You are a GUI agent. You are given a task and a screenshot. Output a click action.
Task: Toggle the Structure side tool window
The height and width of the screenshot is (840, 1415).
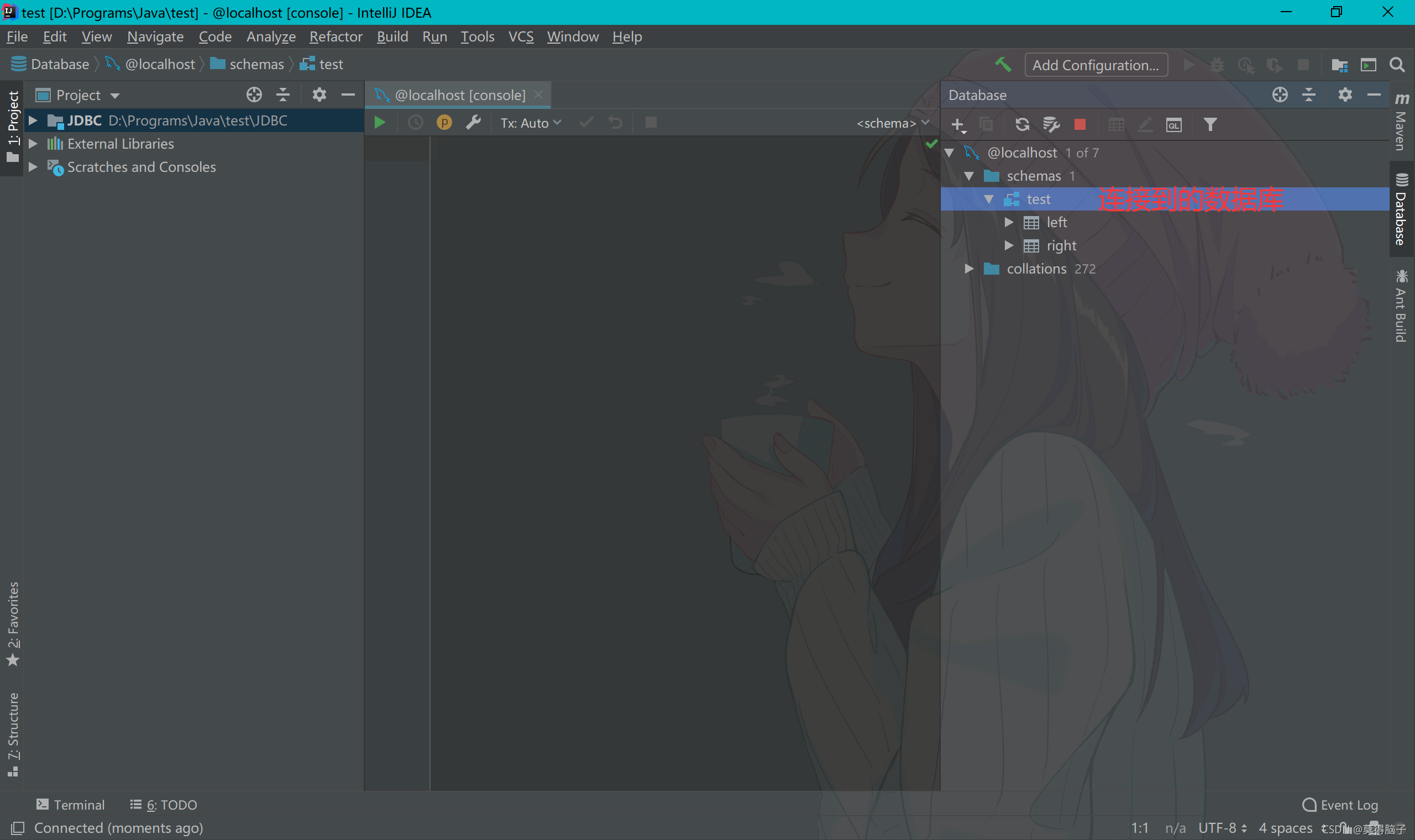(13, 734)
